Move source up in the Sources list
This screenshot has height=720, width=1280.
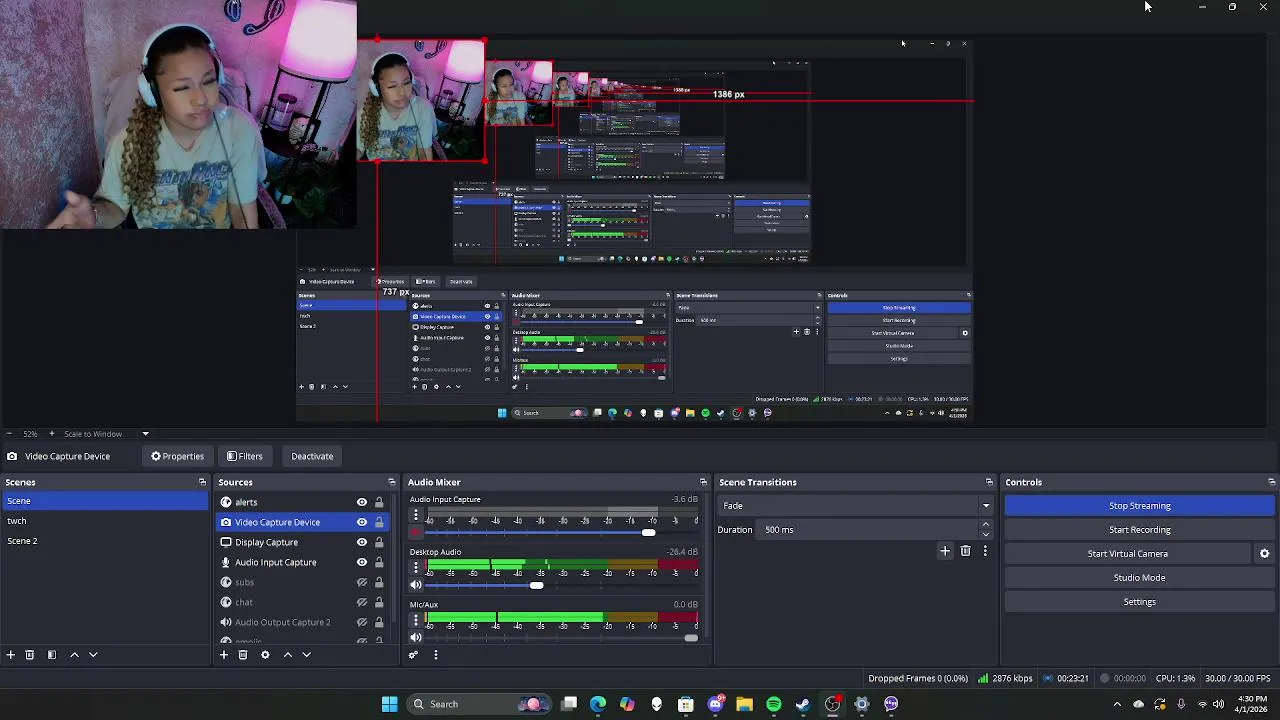pos(288,655)
